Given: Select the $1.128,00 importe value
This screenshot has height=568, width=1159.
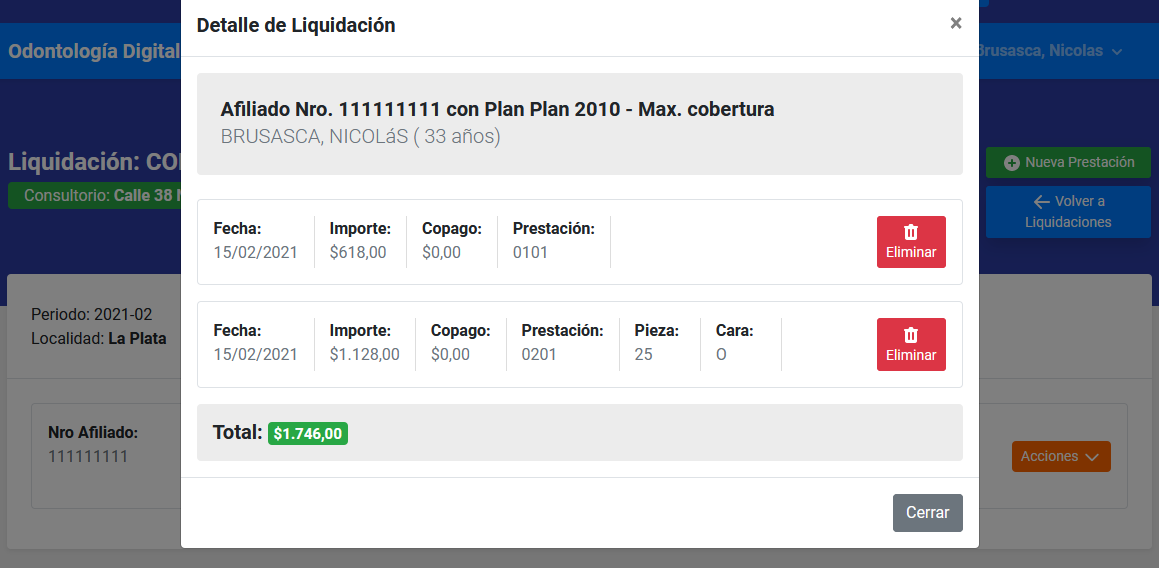Looking at the screenshot, I should pos(364,354).
